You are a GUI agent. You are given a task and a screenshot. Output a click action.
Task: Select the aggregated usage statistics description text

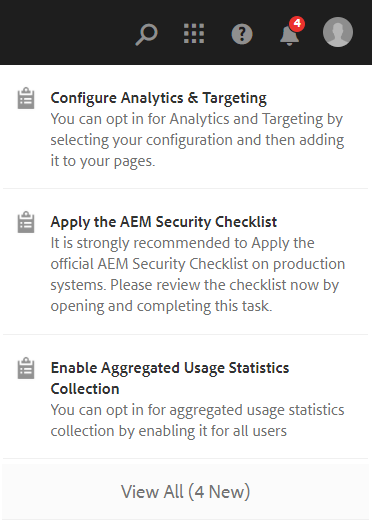pyautogui.click(x=197, y=421)
